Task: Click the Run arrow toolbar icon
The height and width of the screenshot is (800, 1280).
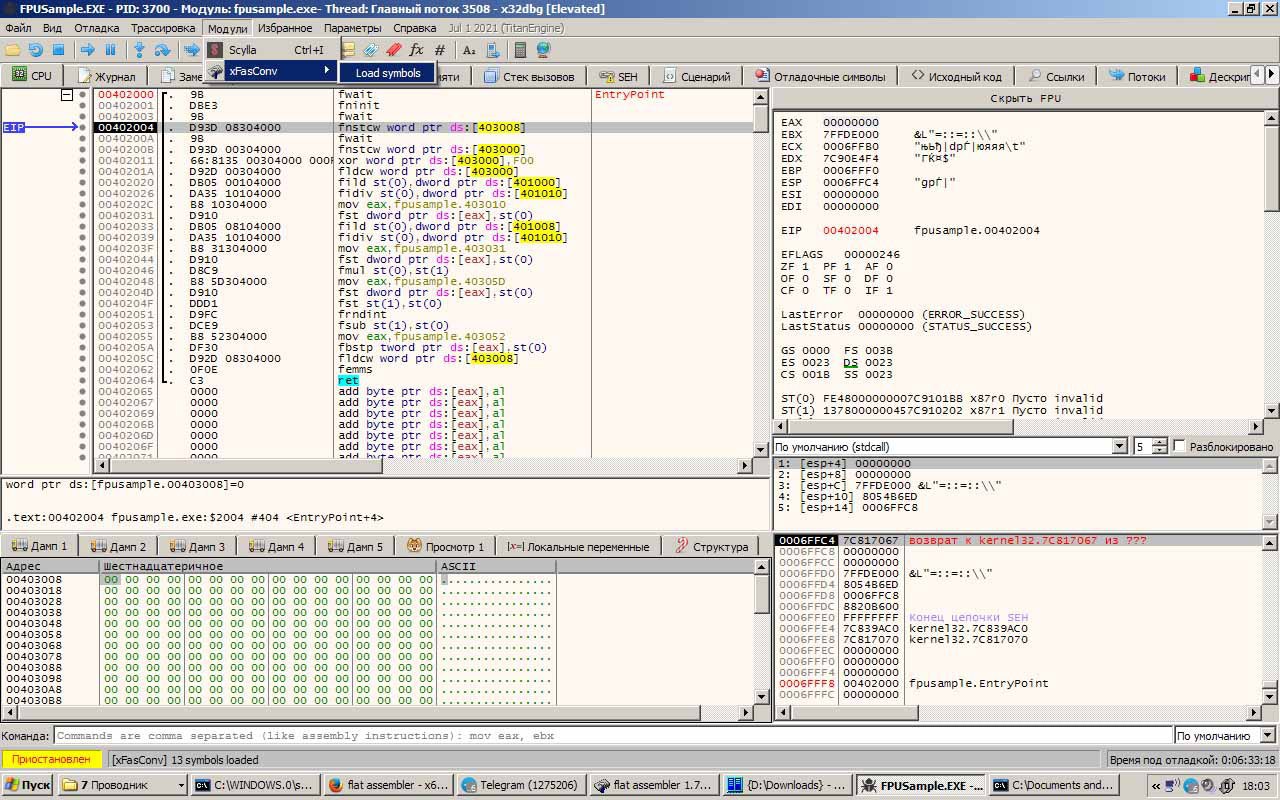Action: (87, 49)
